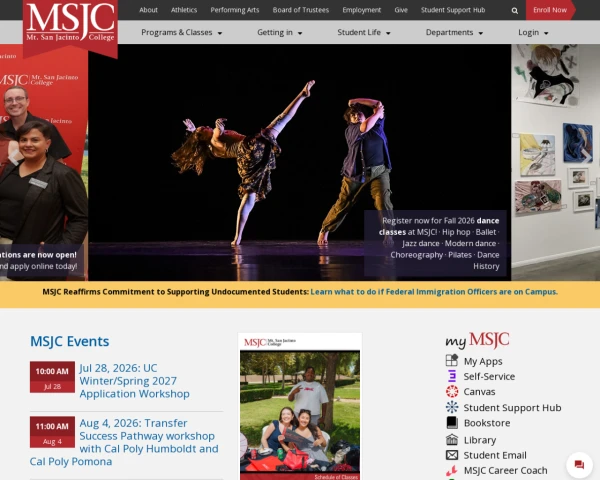The height and width of the screenshot is (480, 600).
Task: Click the search magnifier icon
Action: coord(515,11)
